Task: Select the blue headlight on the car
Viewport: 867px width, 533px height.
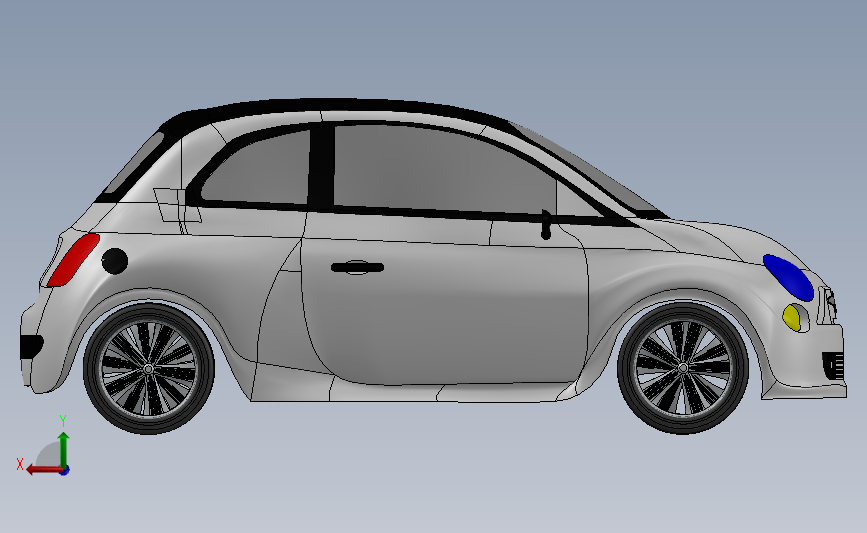Action: pyautogui.click(x=788, y=277)
